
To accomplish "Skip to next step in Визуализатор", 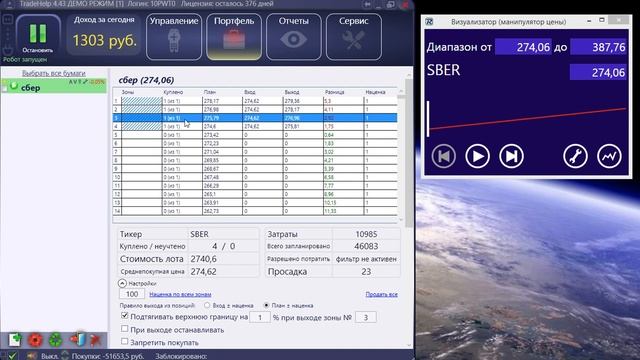I will (511, 156).
